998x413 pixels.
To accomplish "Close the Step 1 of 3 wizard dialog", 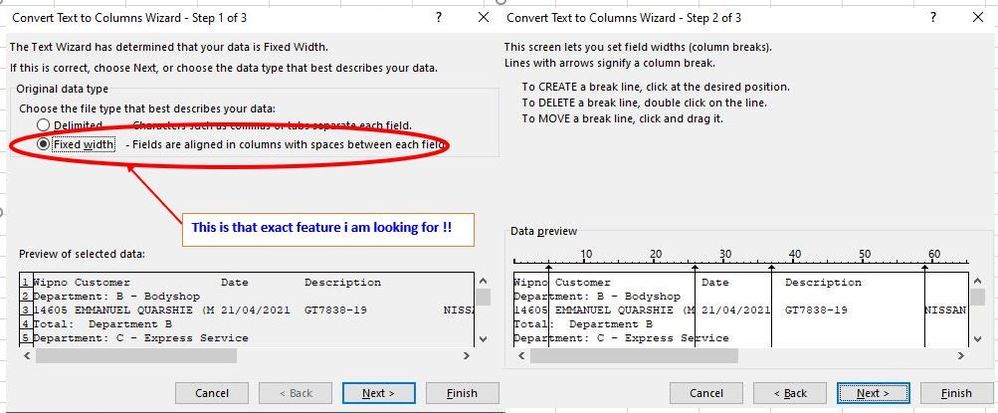I will [483, 18].
